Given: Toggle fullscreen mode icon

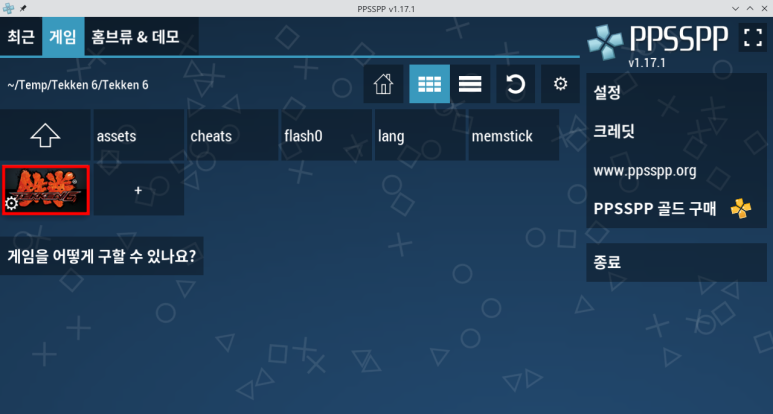Looking at the screenshot, I should [753, 37].
